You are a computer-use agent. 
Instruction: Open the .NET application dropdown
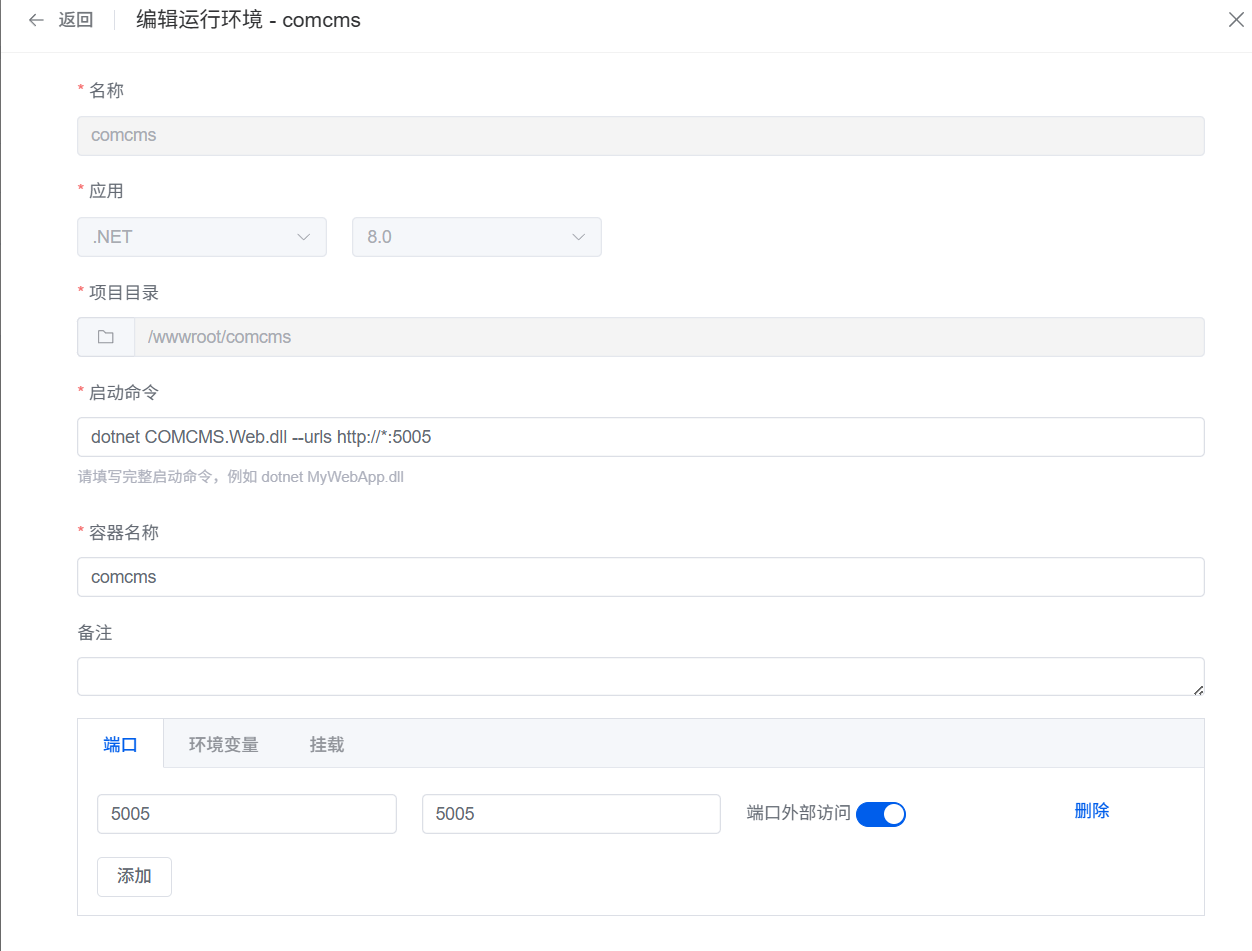pos(202,237)
